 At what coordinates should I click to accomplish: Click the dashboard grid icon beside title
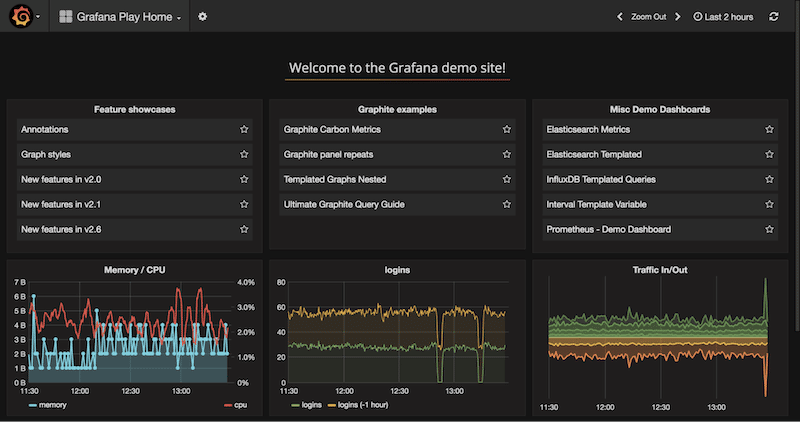[66, 17]
